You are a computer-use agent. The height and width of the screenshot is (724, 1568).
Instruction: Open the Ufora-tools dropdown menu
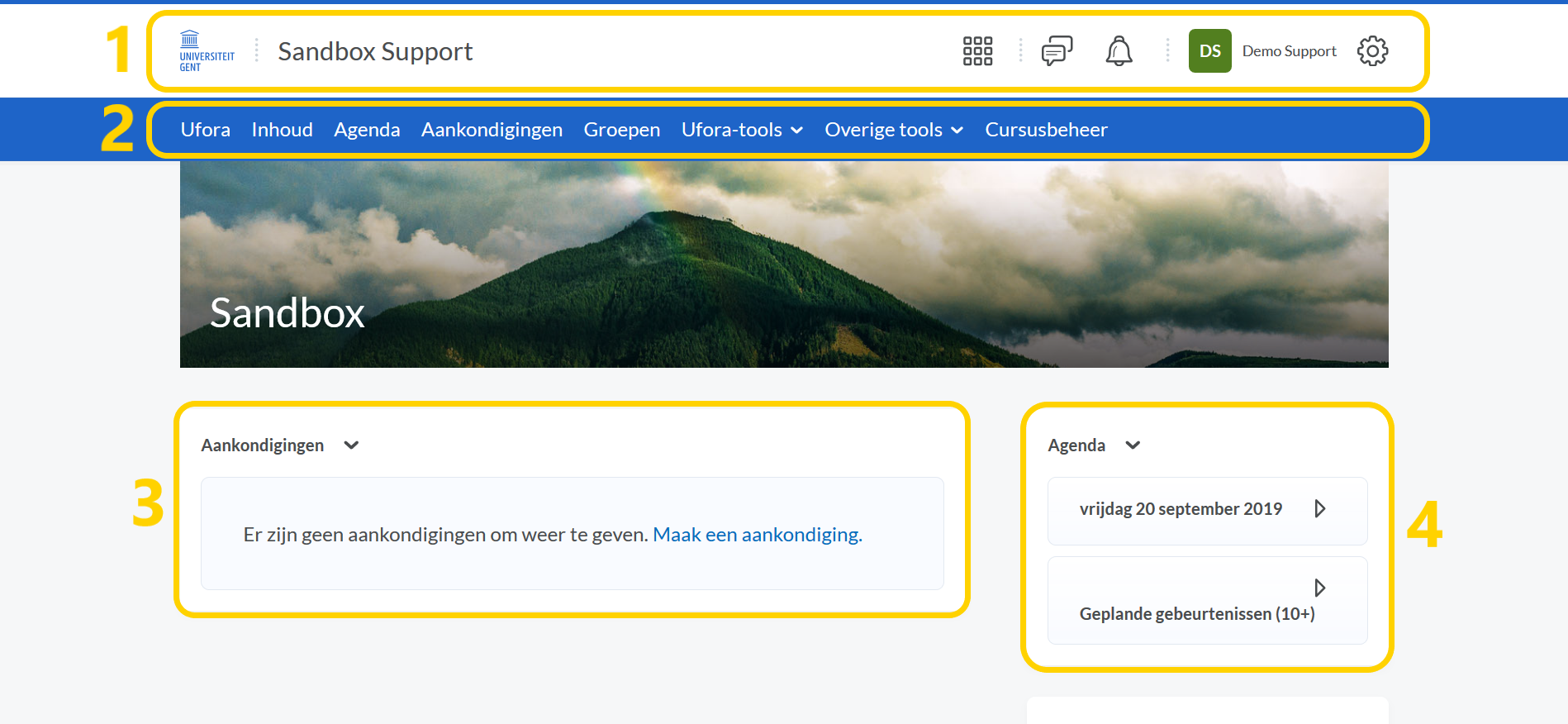(x=742, y=130)
